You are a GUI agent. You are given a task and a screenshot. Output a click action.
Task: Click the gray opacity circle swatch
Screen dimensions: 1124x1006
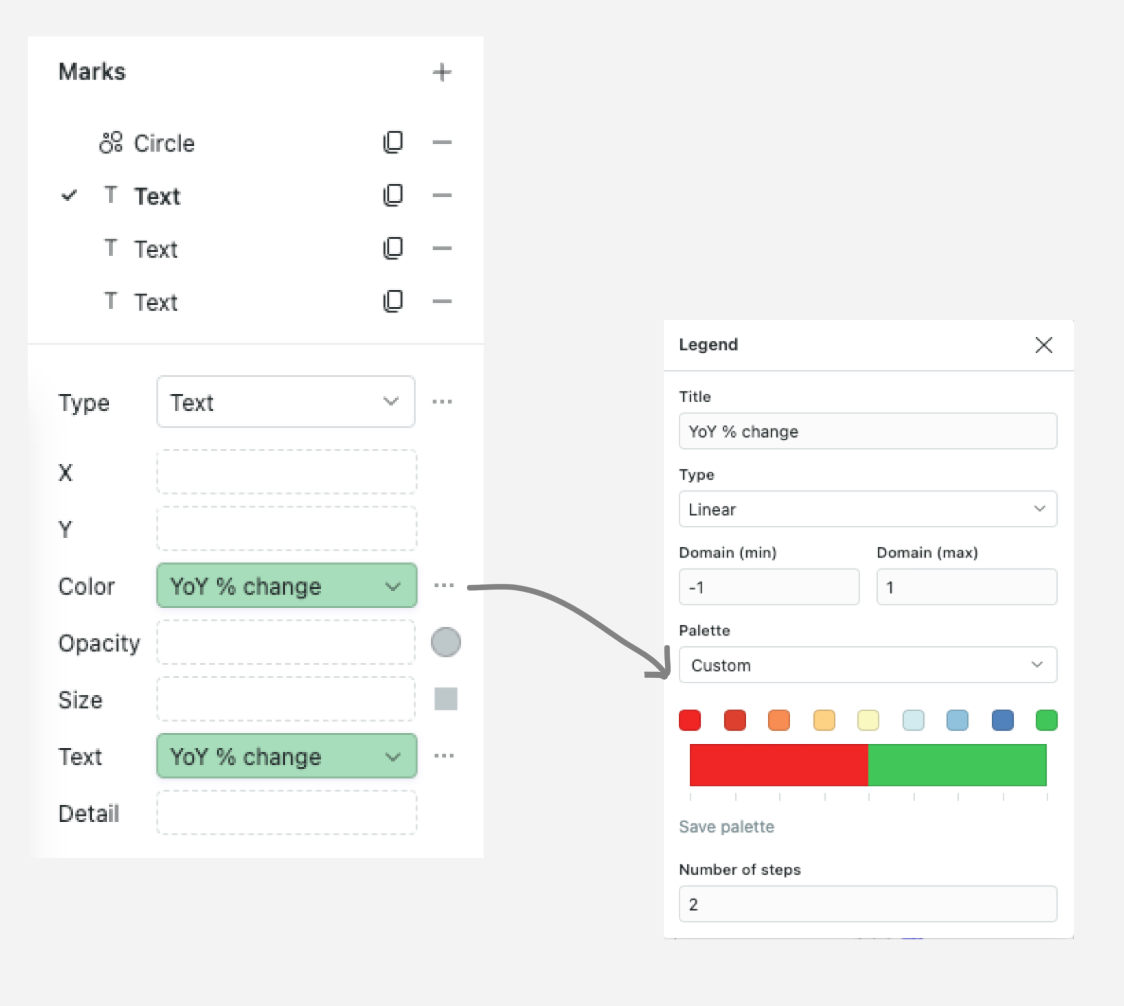(446, 643)
